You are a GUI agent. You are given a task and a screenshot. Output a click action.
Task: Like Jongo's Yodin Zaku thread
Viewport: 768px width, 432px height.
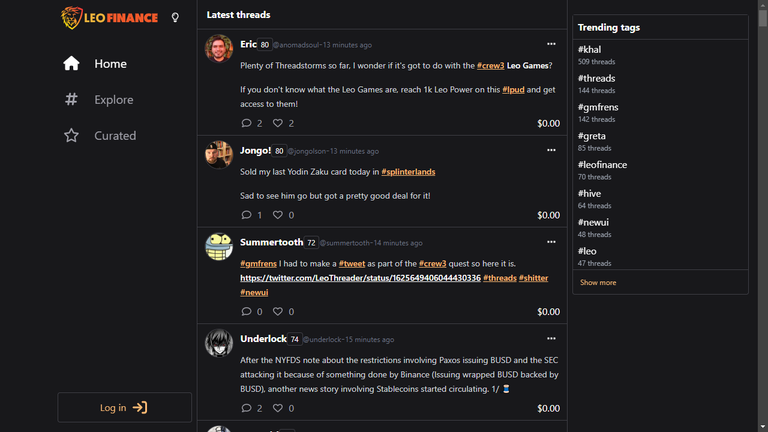(x=278, y=215)
